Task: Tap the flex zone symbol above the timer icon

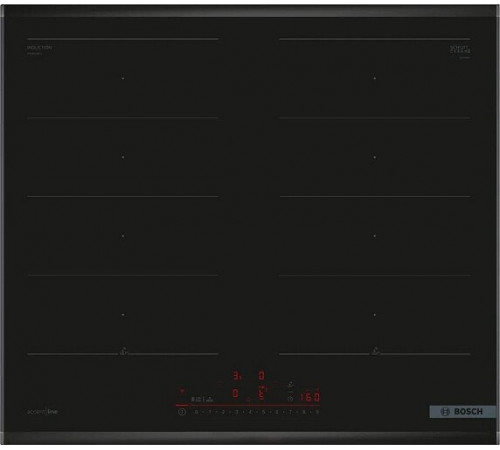Action: 290,384
